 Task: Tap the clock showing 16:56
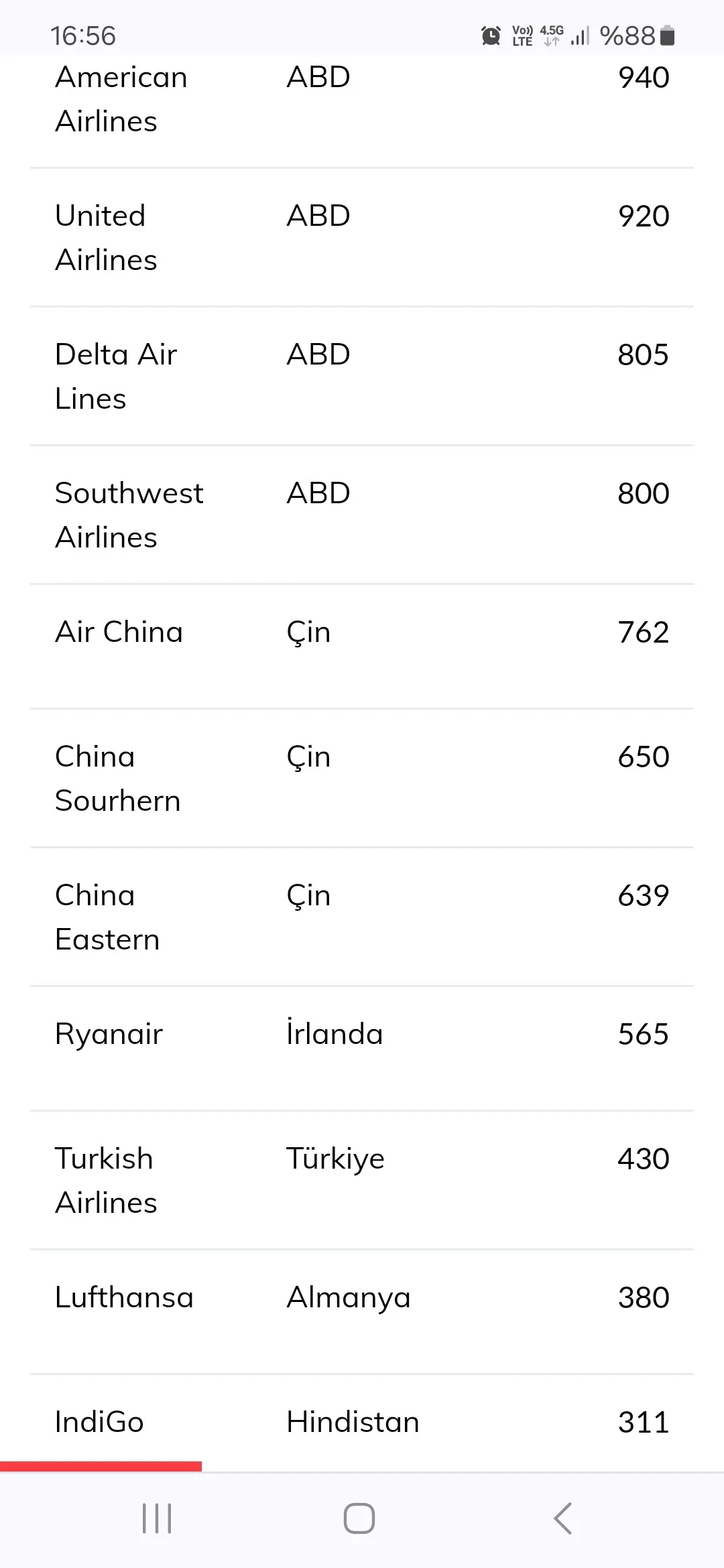pyautogui.click(x=83, y=36)
